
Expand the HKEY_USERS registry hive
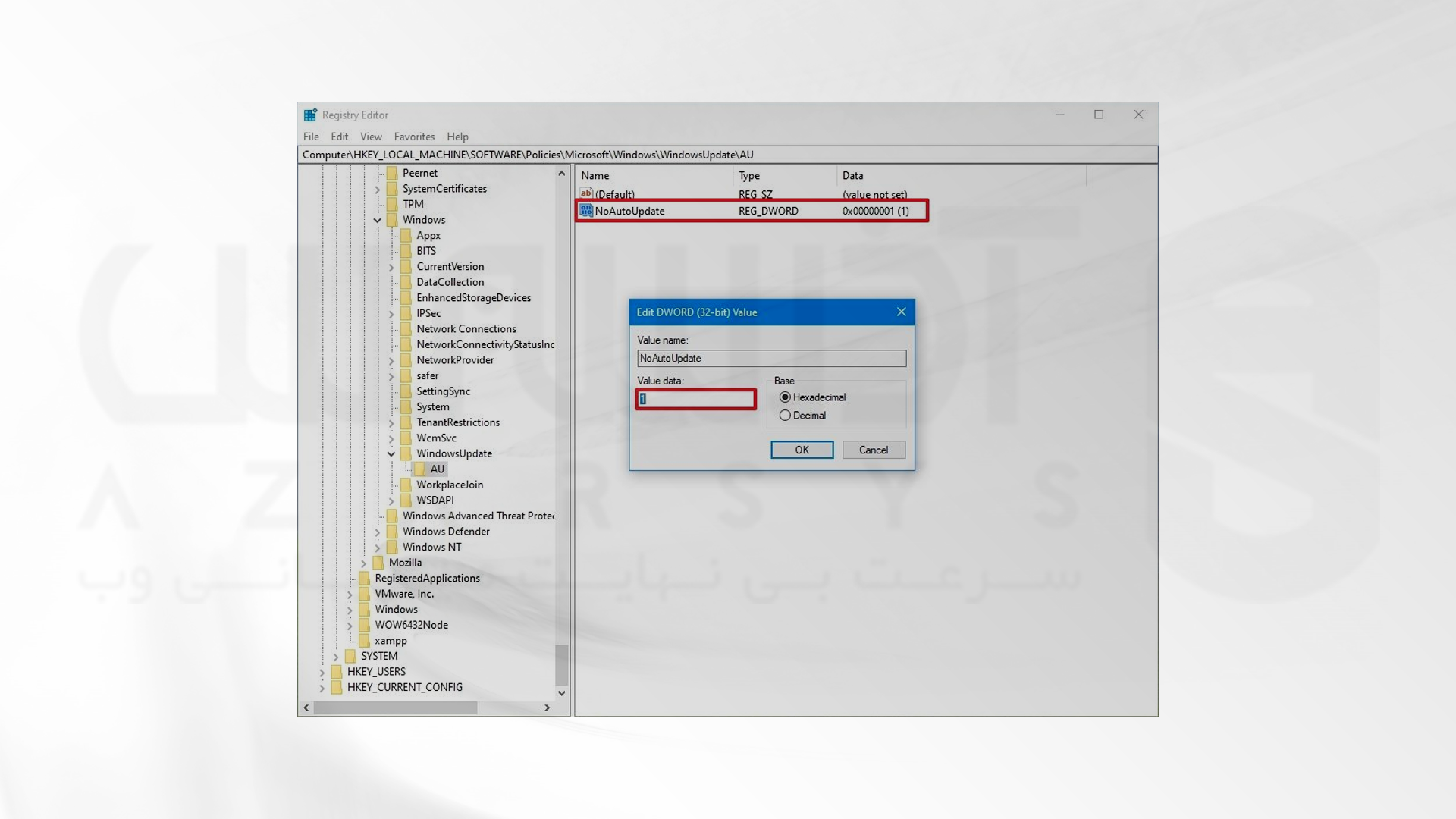(319, 671)
